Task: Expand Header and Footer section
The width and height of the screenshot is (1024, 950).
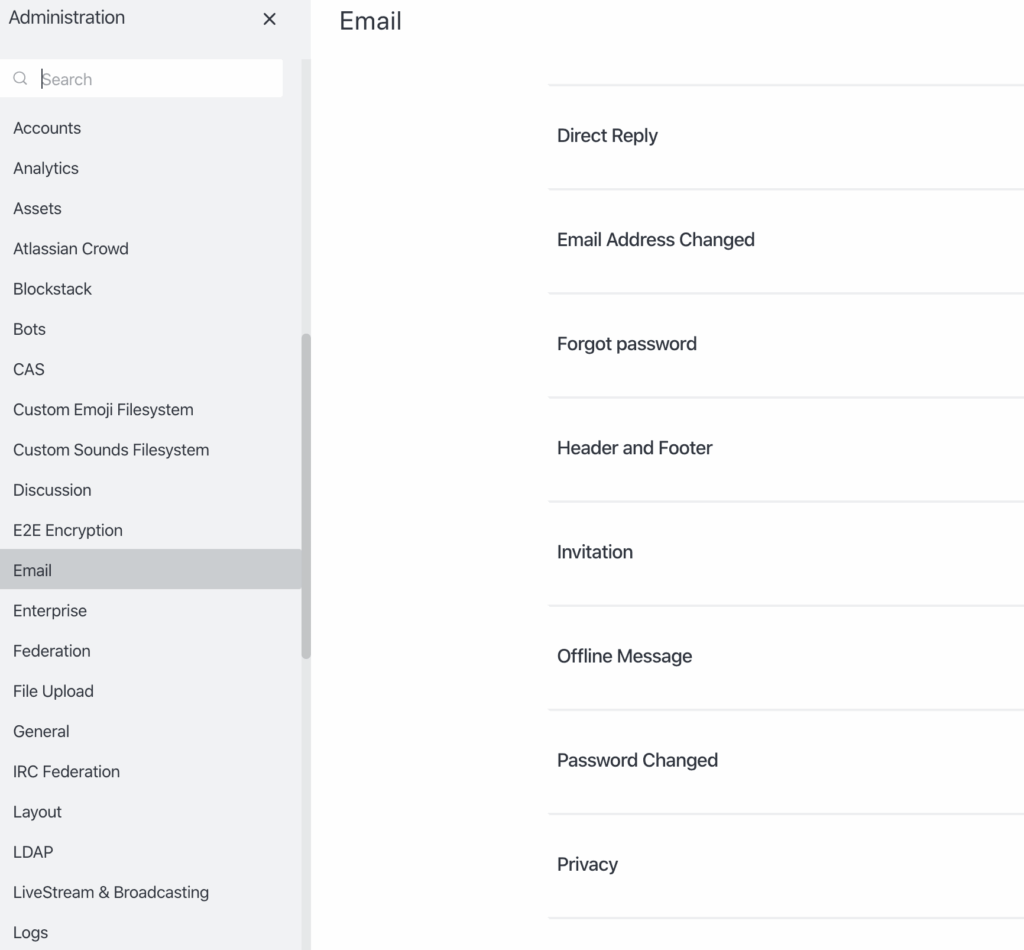Action: coord(635,448)
